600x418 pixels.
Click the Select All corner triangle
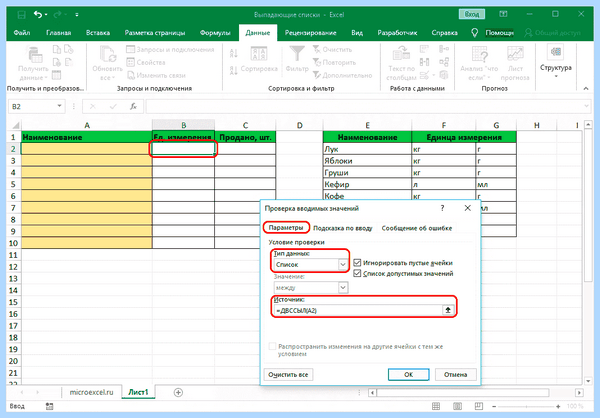click(15, 125)
